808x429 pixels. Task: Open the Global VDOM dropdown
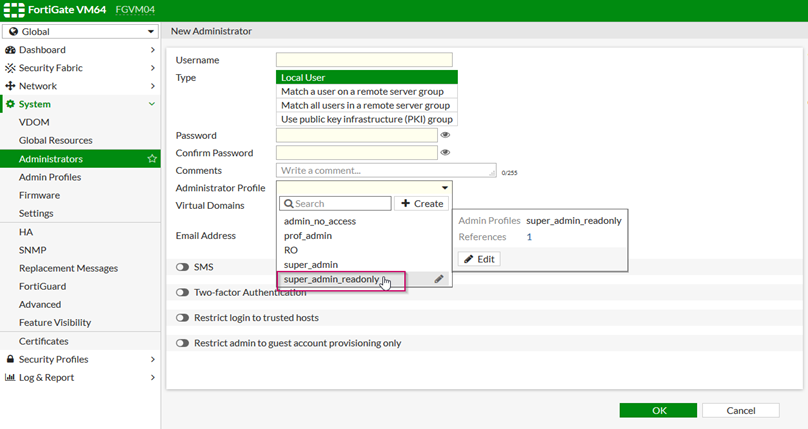80,31
